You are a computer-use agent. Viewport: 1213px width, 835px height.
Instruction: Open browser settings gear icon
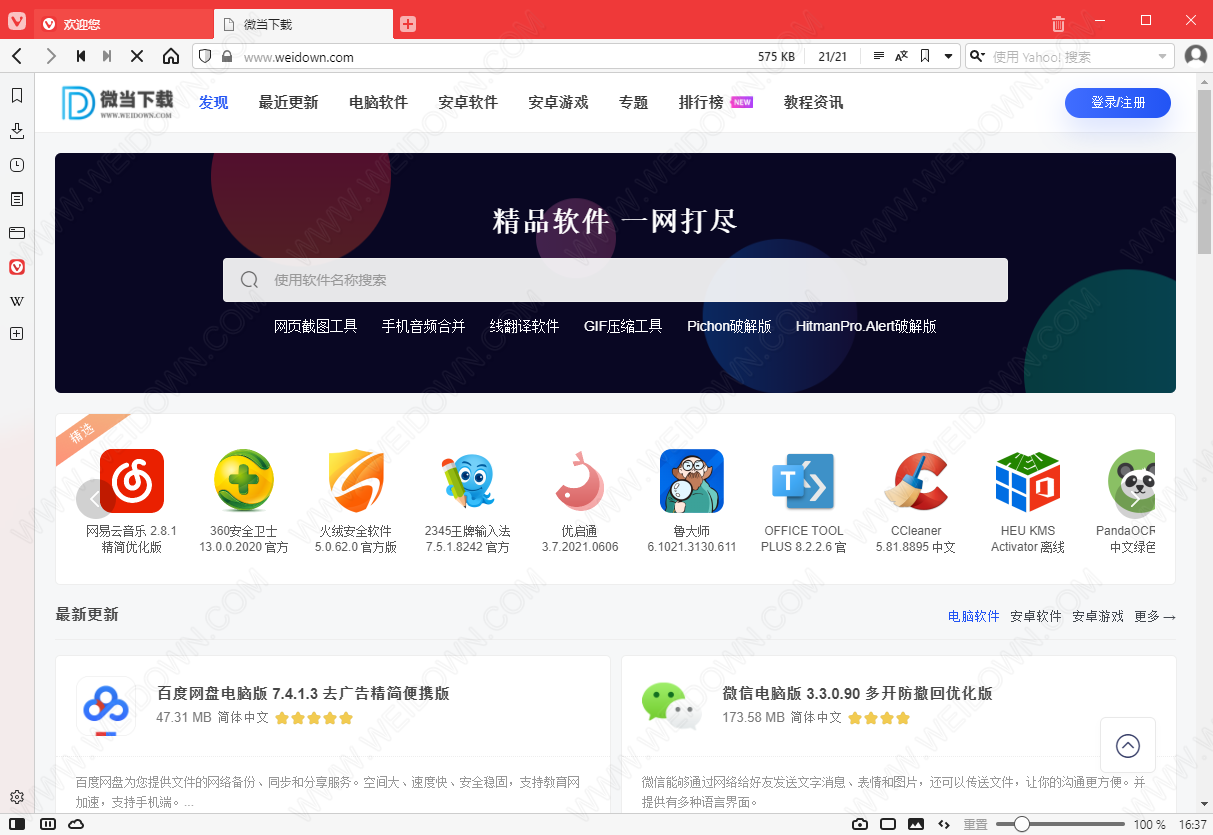click(17, 796)
